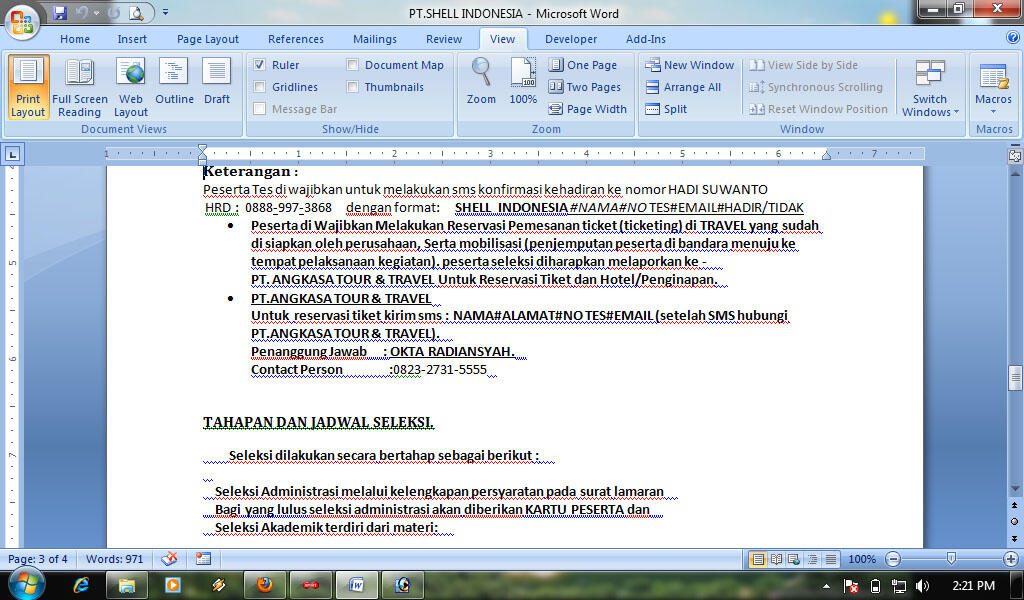Click the Undo icon in Quick Access Toolbar

coord(82,13)
